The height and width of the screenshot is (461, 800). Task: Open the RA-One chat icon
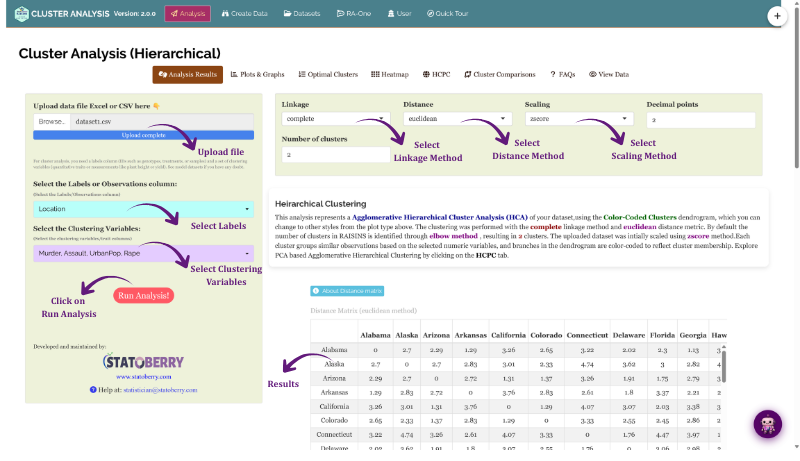[340, 14]
